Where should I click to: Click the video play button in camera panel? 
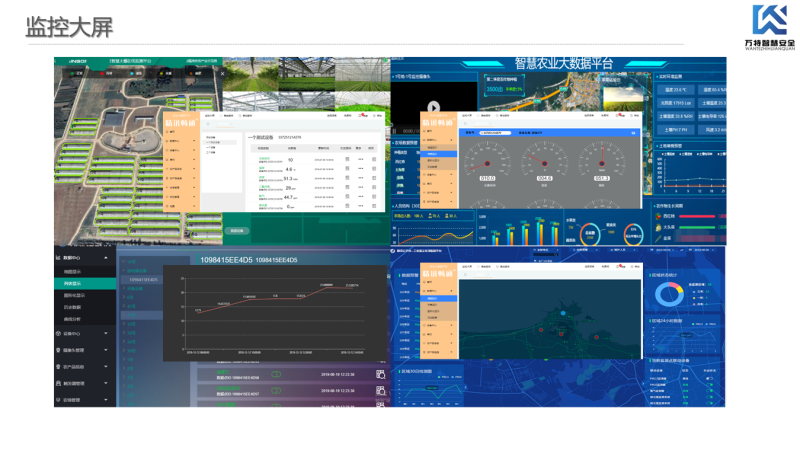(434, 107)
